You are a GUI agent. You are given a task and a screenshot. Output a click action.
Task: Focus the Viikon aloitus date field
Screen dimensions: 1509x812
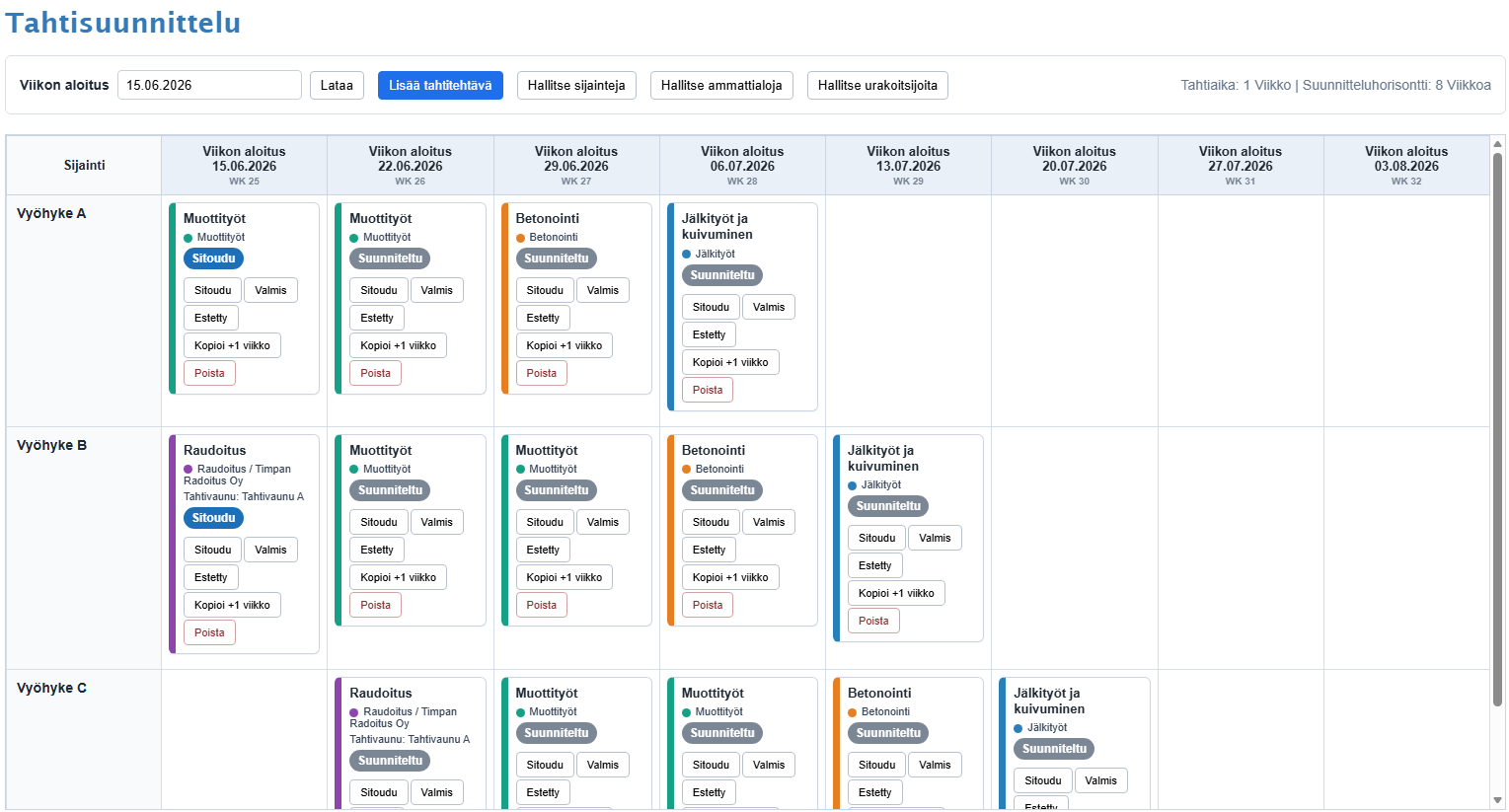point(209,85)
